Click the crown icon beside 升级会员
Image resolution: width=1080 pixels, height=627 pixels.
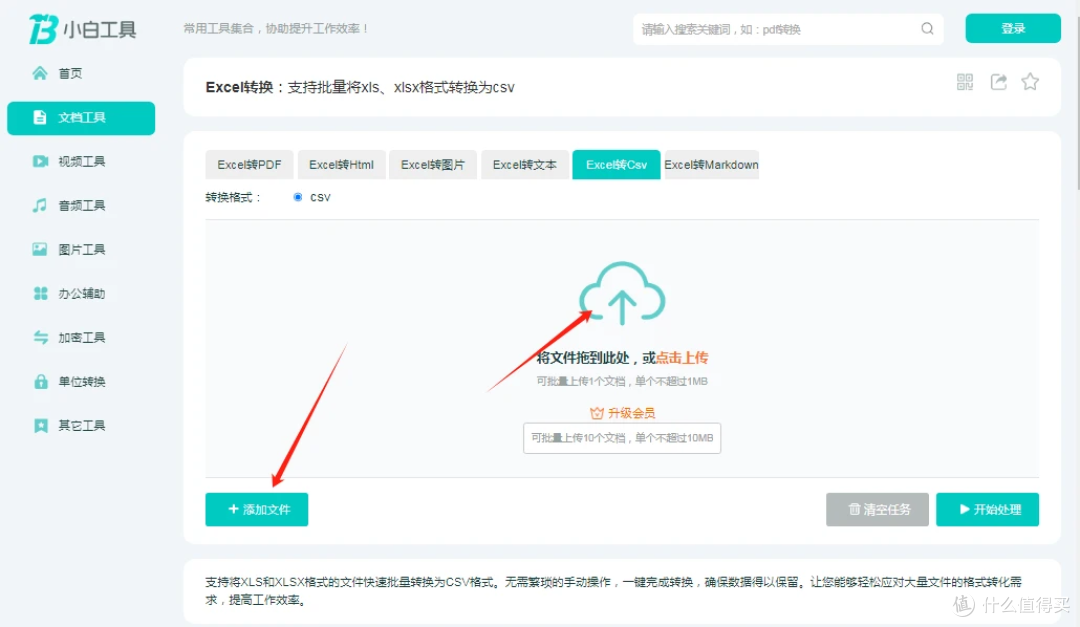click(x=596, y=413)
